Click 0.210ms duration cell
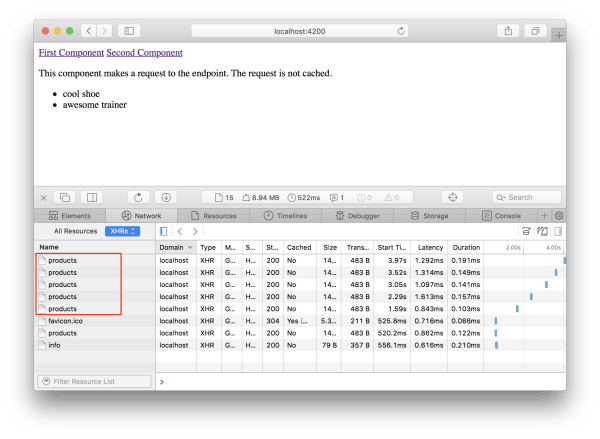Image resolution: width=600 pixels, height=439 pixels. [x=466, y=345]
